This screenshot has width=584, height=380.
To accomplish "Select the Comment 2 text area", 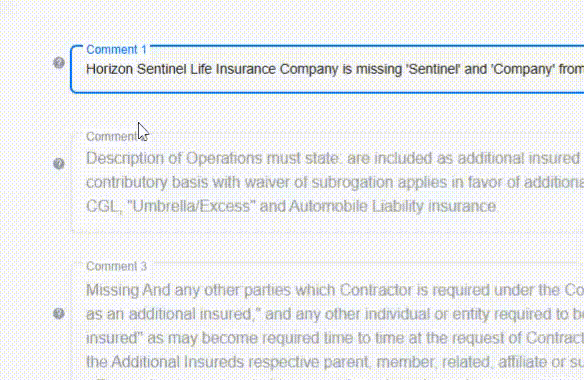I will coord(327,183).
